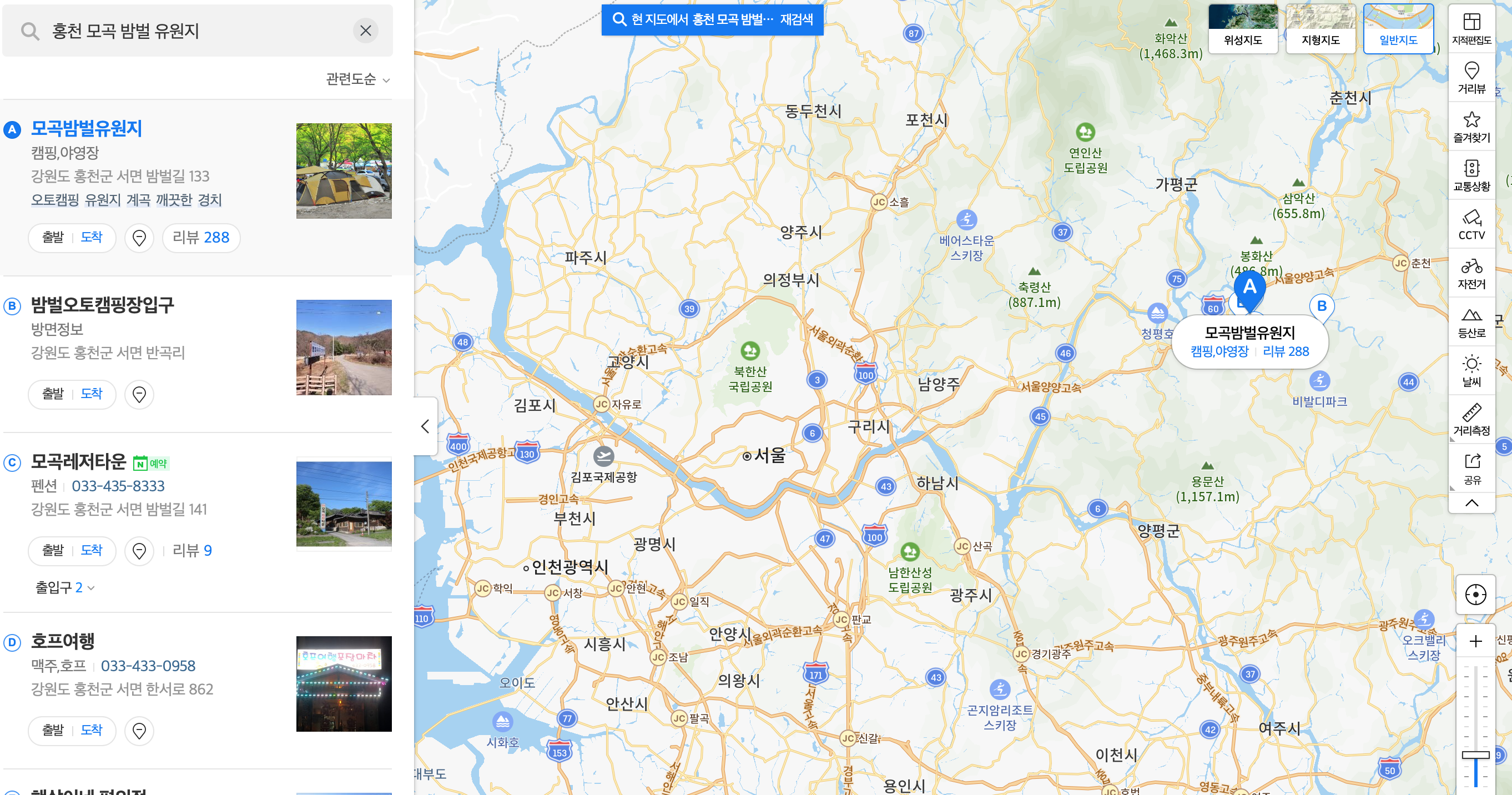This screenshot has height=795, width=1512.
Task: Click the 오크밸리 스키장 ski resort icon
Action: tap(1424, 619)
